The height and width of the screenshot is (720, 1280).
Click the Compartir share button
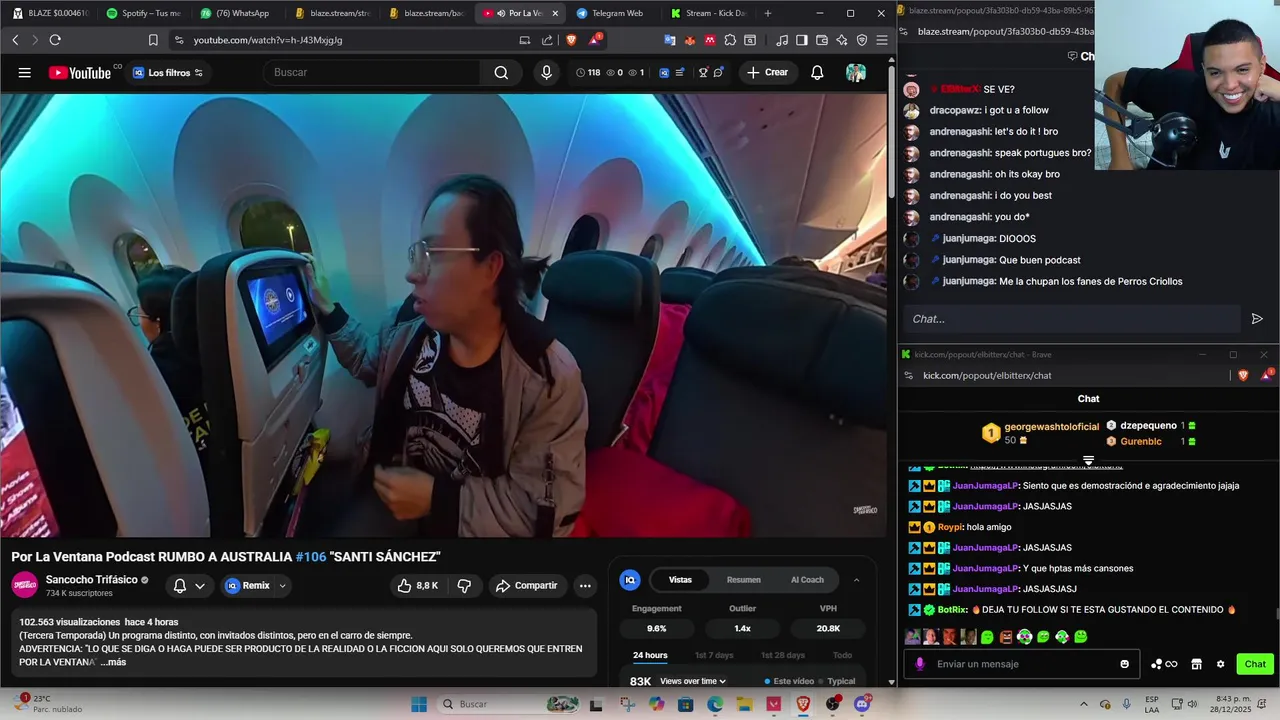(x=526, y=586)
